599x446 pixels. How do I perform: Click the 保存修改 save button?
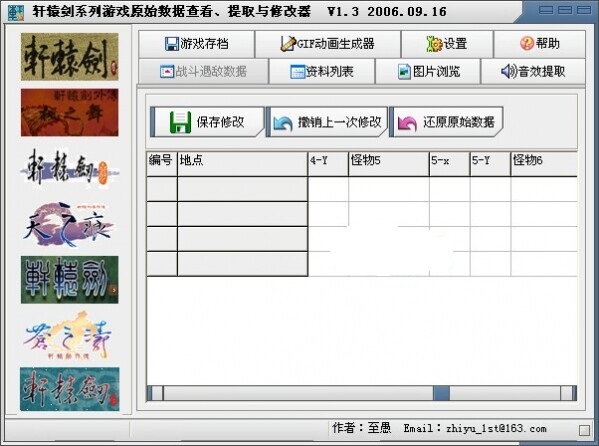[207, 122]
